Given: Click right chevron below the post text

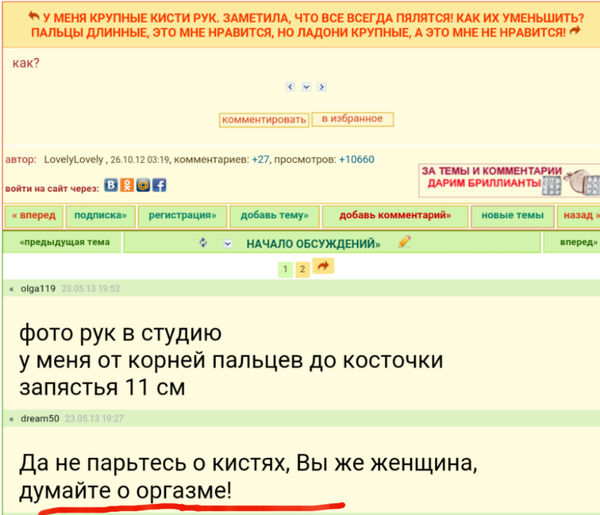Looking at the screenshot, I should coord(322,87).
